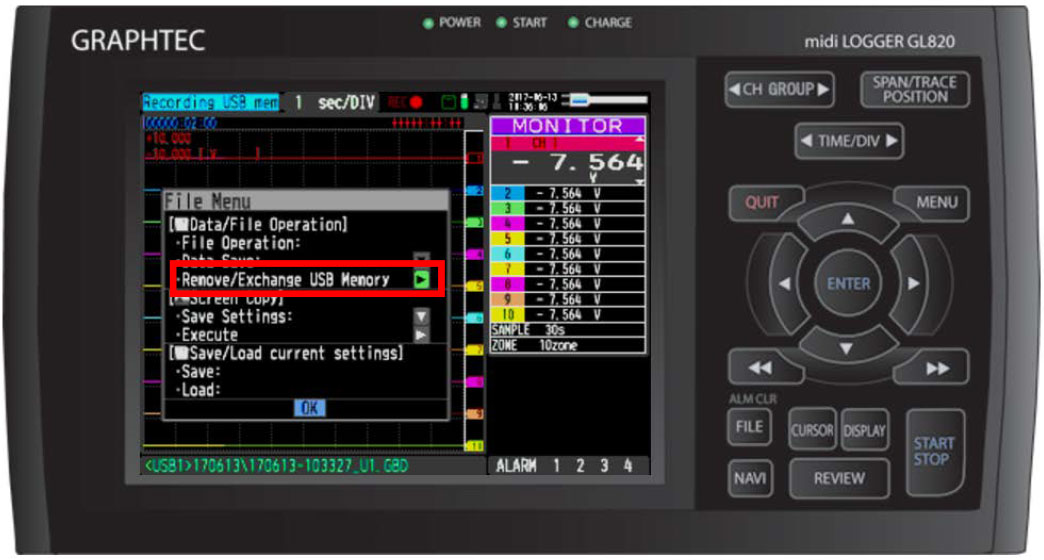This screenshot has width=1044, height=560.
Task: Click the Data/File Operation section header
Action: tap(258, 224)
